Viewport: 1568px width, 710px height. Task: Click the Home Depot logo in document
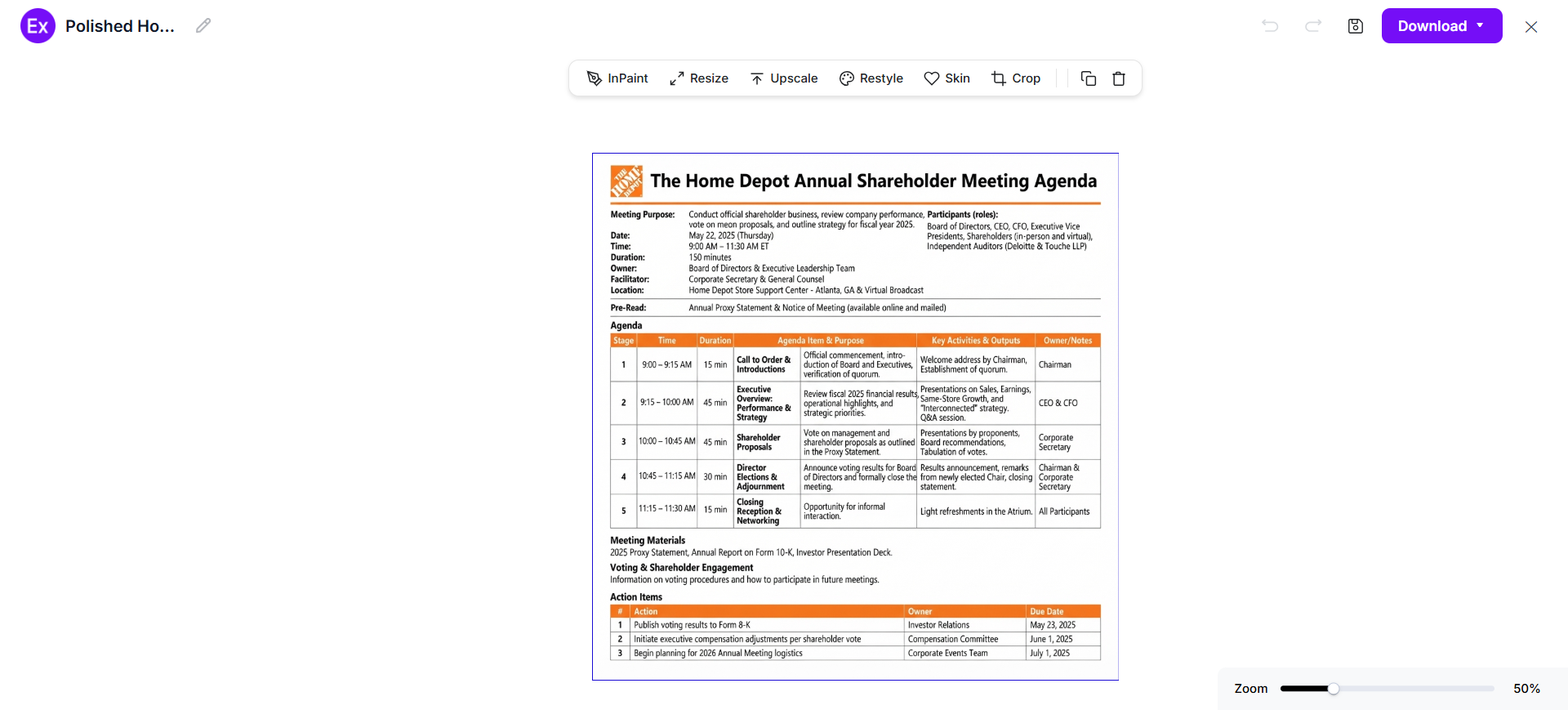626,181
